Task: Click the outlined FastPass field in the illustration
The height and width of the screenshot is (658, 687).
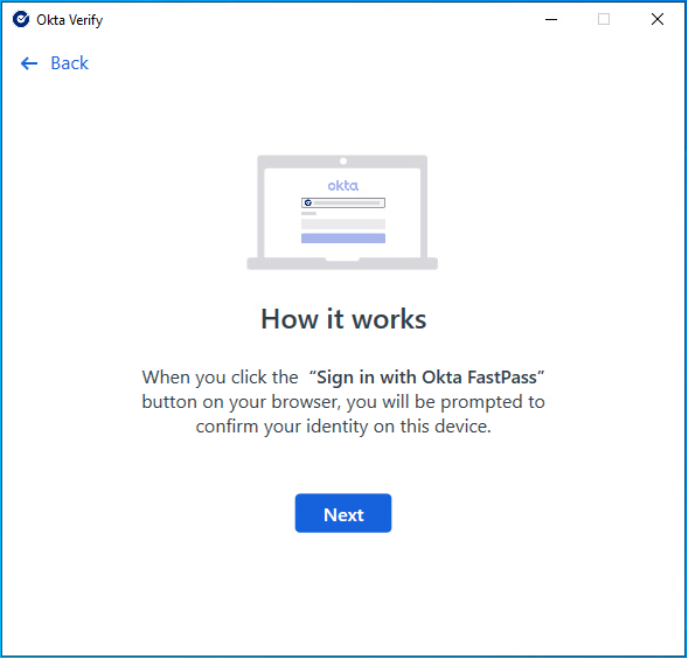Action: click(345, 202)
